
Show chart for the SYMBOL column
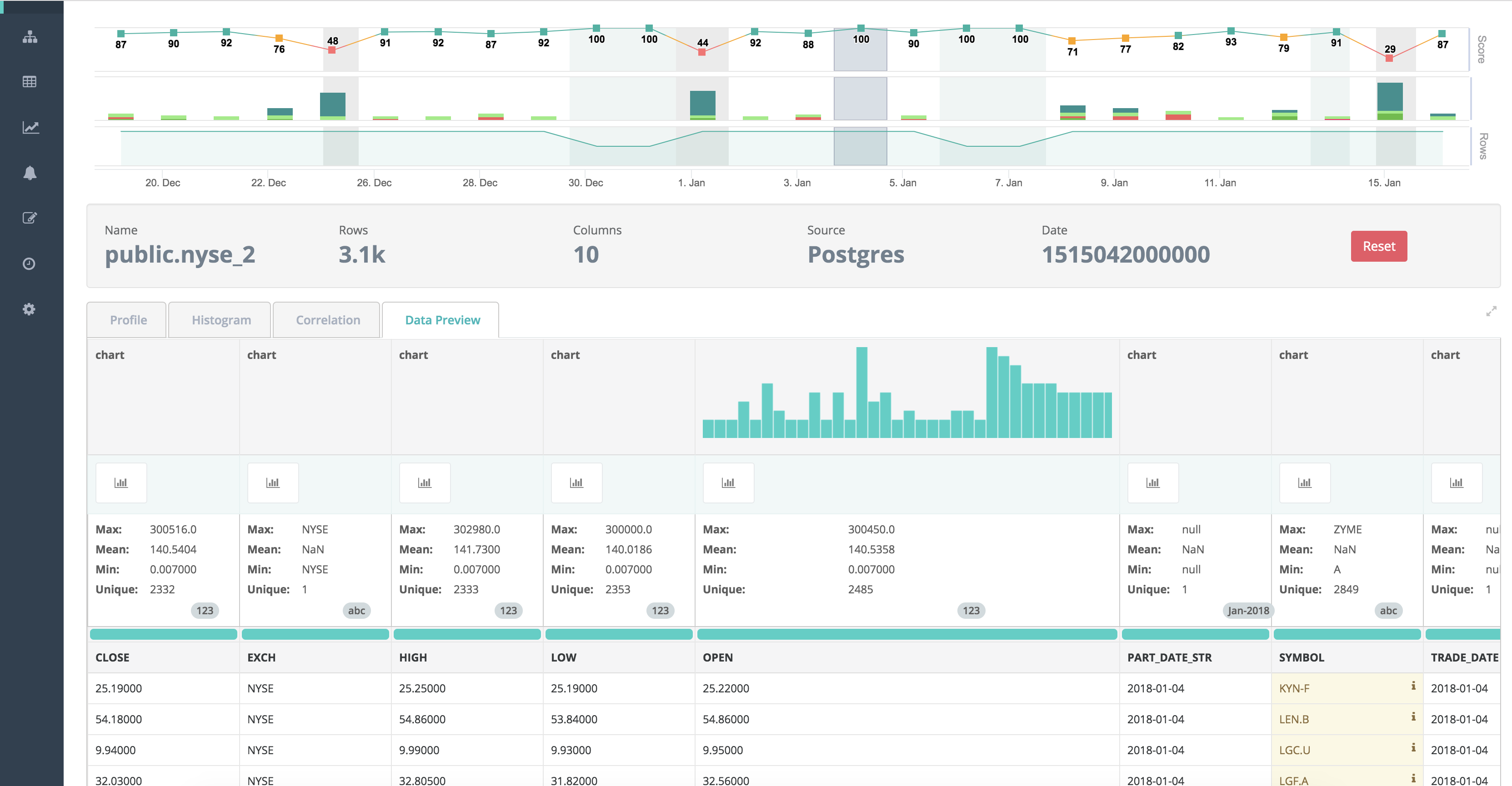(x=1305, y=482)
